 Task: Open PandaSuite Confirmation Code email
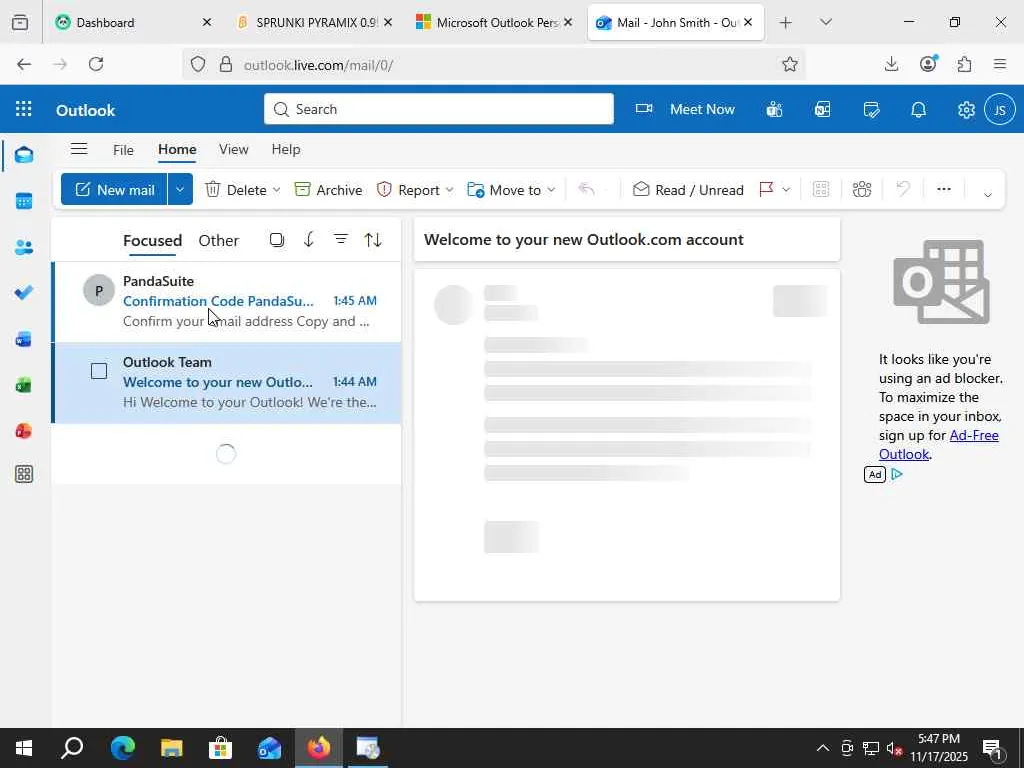tap(227, 301)
